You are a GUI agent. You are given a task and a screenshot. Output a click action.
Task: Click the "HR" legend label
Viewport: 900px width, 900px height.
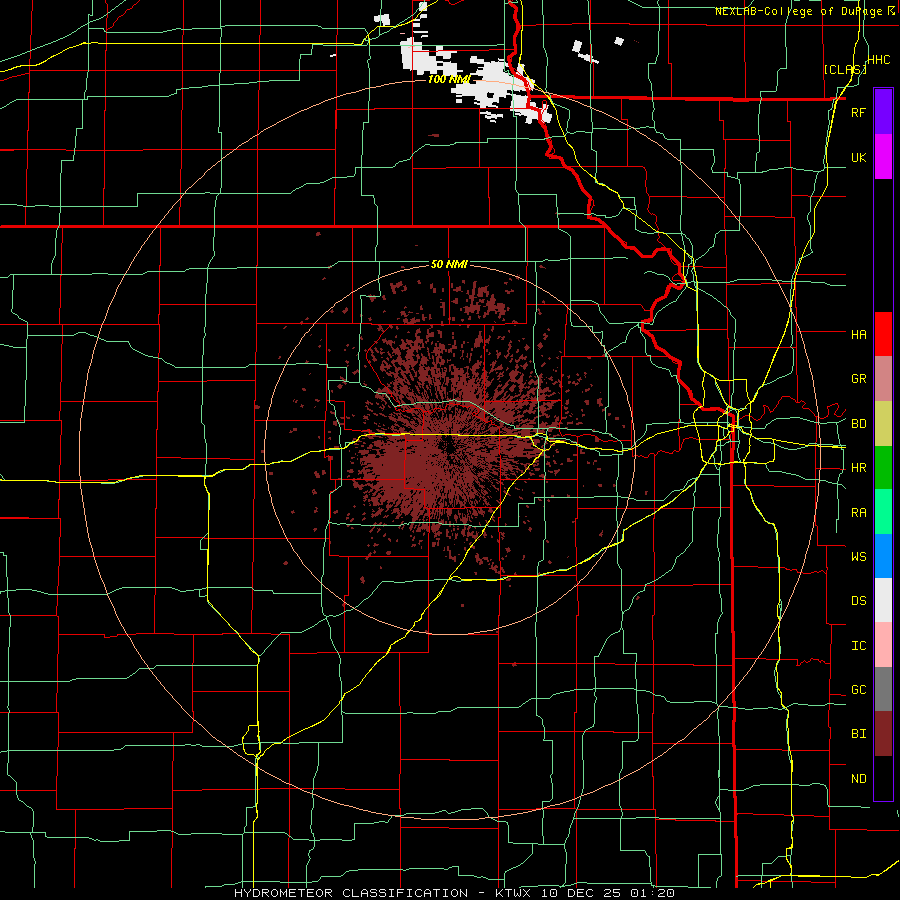(x=858, y=468)
